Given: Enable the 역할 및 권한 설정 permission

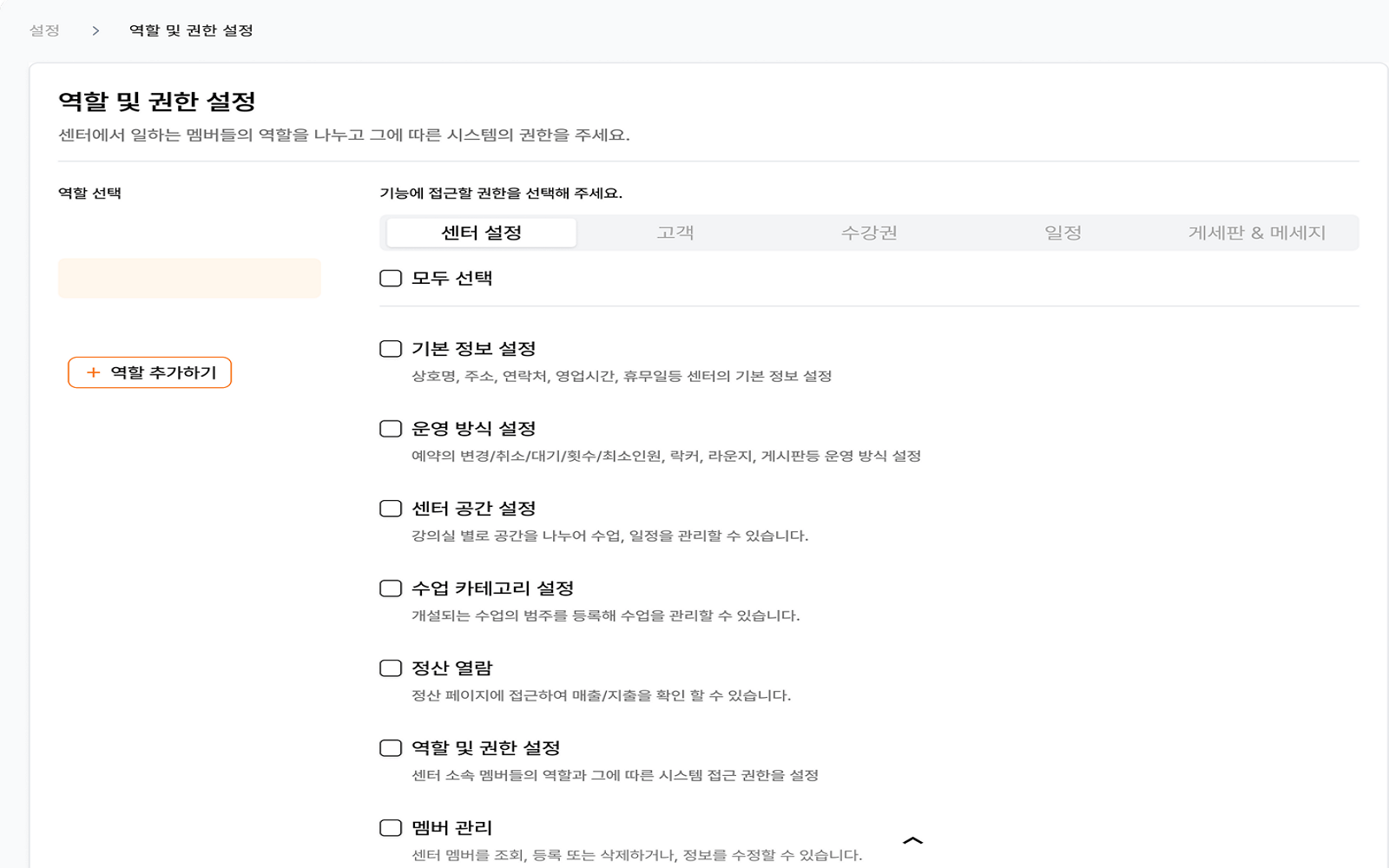Looking at the screenshot, I should tap(389, 747).
